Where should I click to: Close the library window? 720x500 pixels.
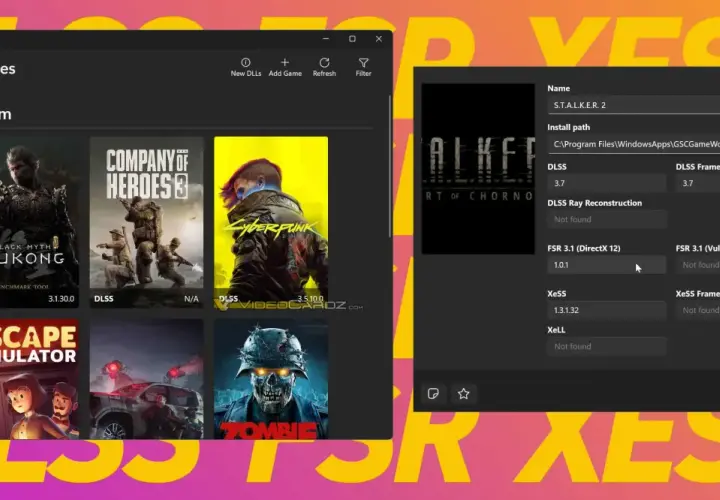[x=379, y=39]
